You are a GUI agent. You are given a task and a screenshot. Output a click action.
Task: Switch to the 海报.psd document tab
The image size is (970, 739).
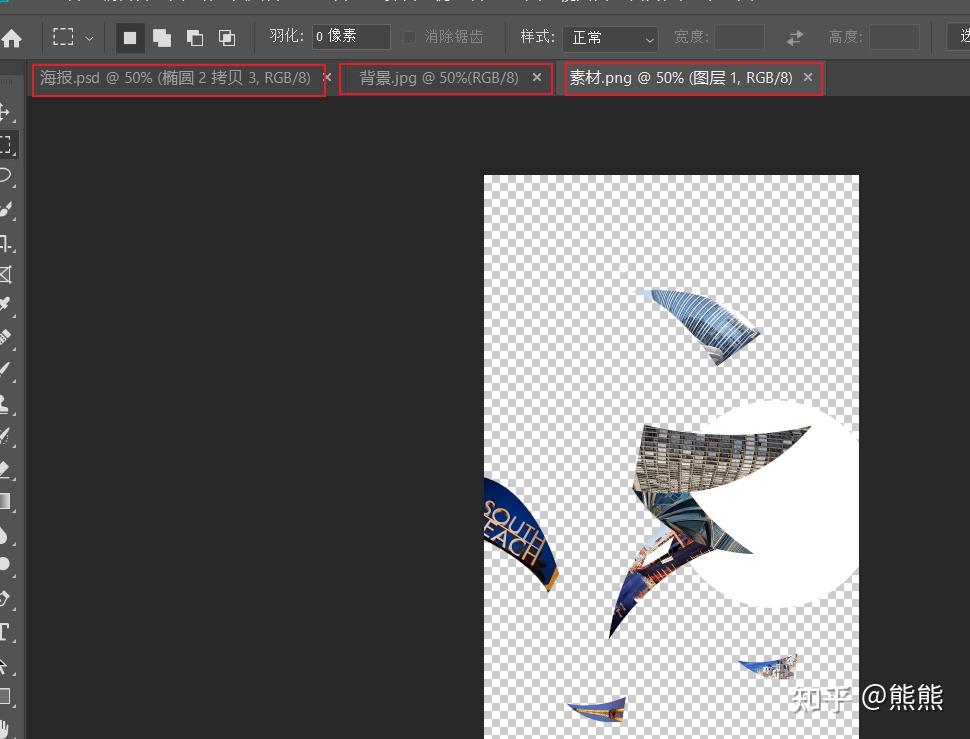(x=175, y=78)
